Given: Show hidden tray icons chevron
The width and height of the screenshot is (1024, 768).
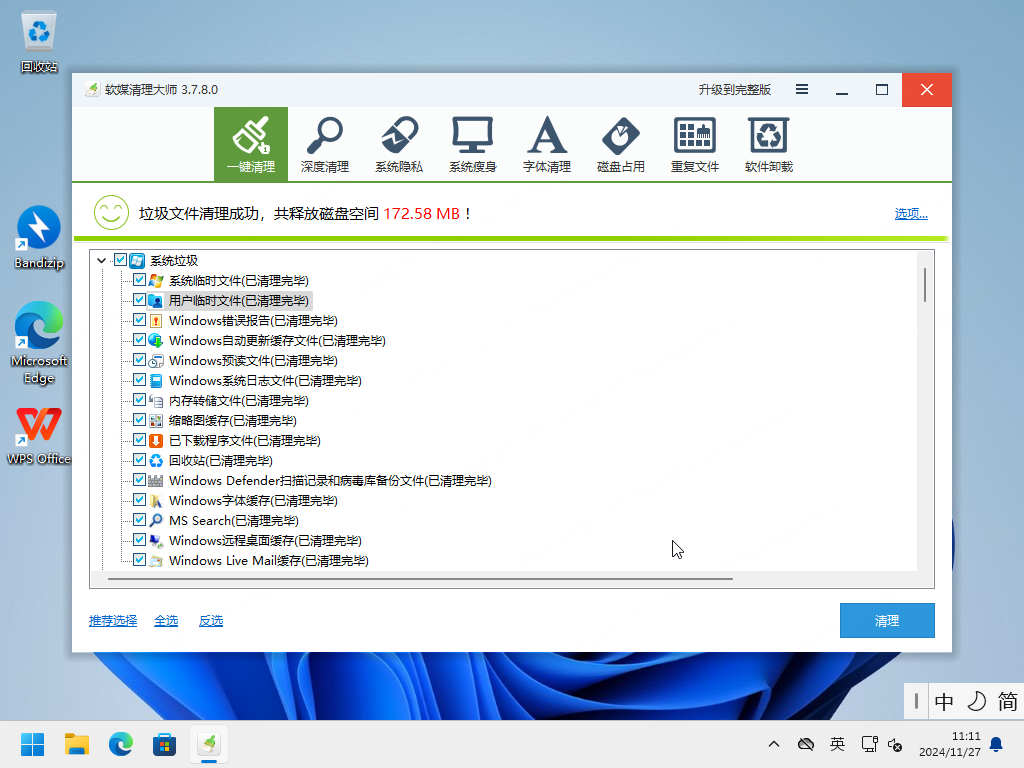Looking at the screenshot, I should (x=774, y=744).
